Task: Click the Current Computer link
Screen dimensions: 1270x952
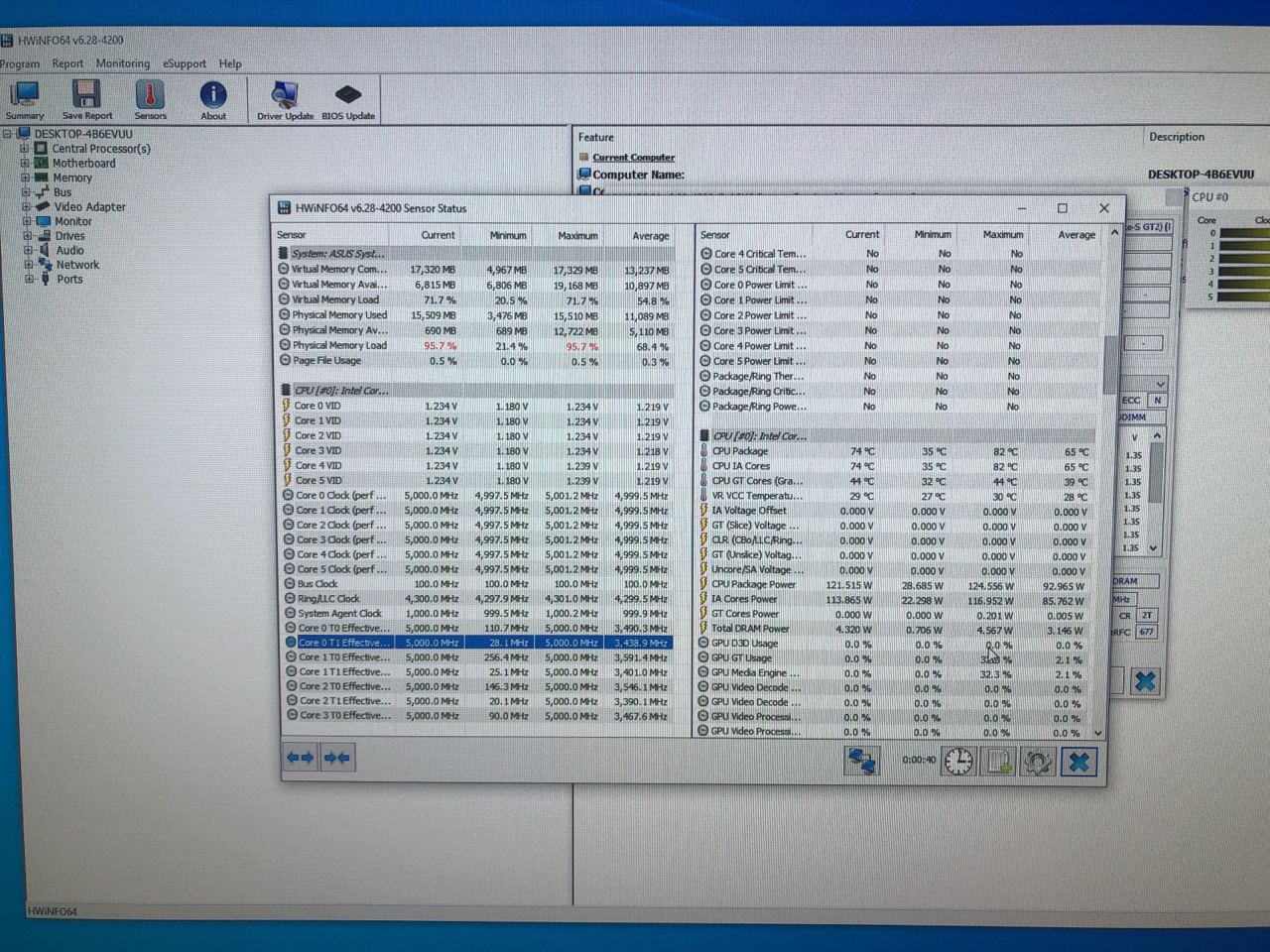Action: 633,157
